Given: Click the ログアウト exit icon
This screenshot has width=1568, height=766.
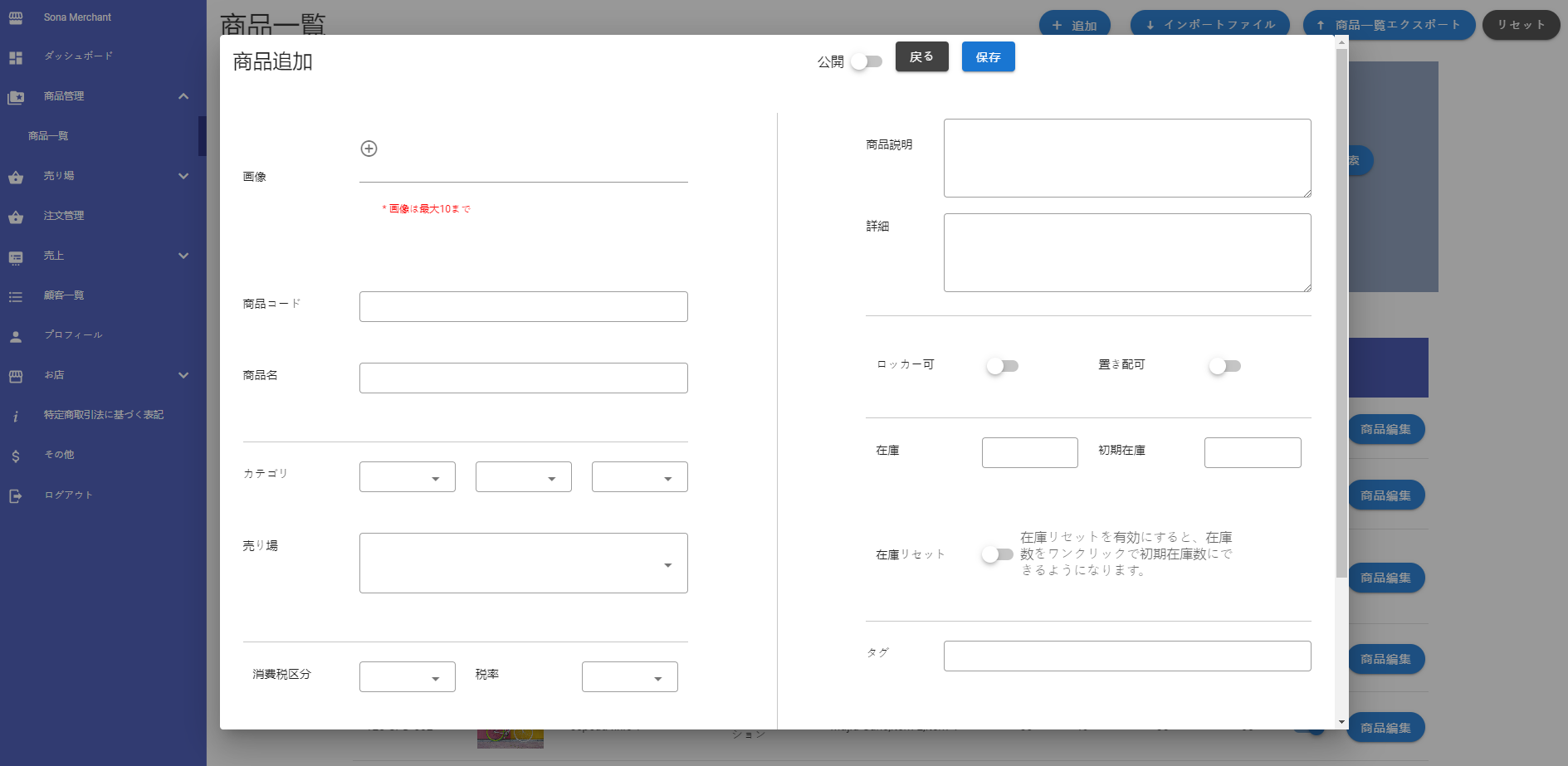Looking at the screenshot, I should click(16, 496).
